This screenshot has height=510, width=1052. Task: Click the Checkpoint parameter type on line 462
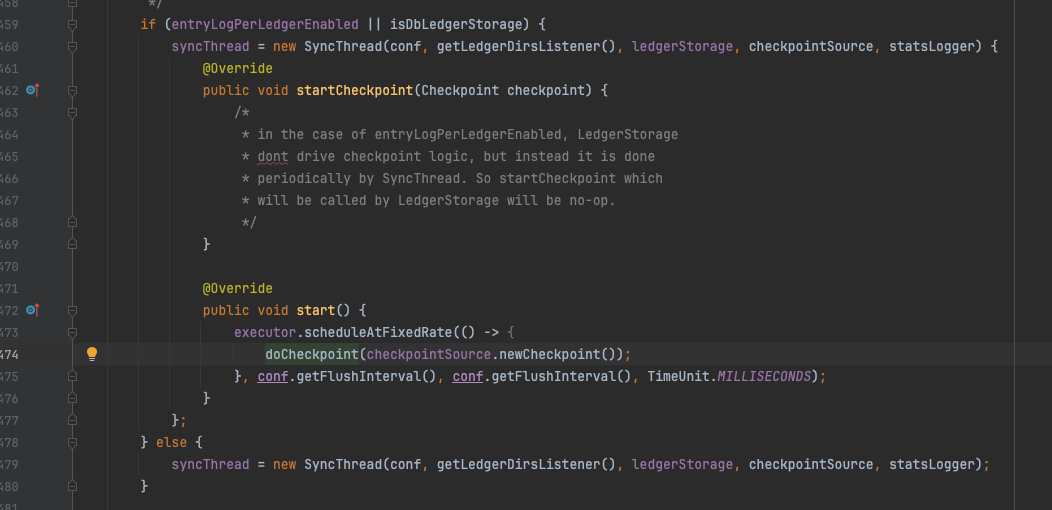(460, 90)
